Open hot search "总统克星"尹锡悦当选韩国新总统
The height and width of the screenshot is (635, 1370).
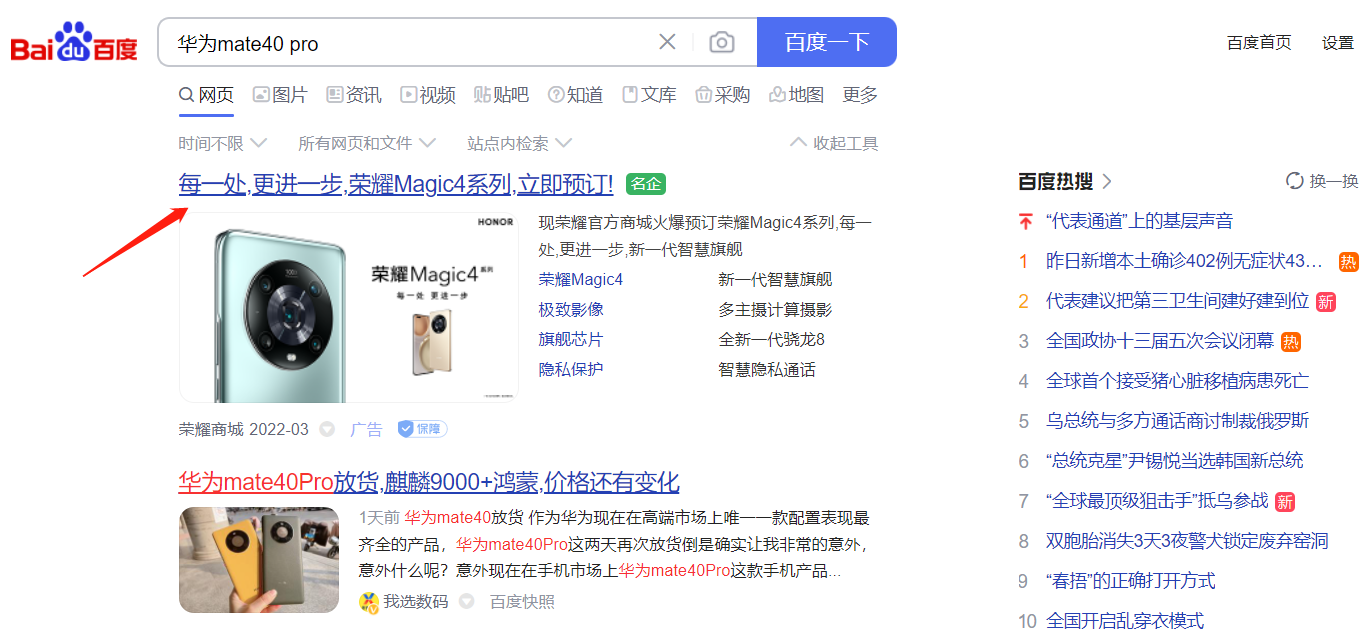pos(1175,461)
